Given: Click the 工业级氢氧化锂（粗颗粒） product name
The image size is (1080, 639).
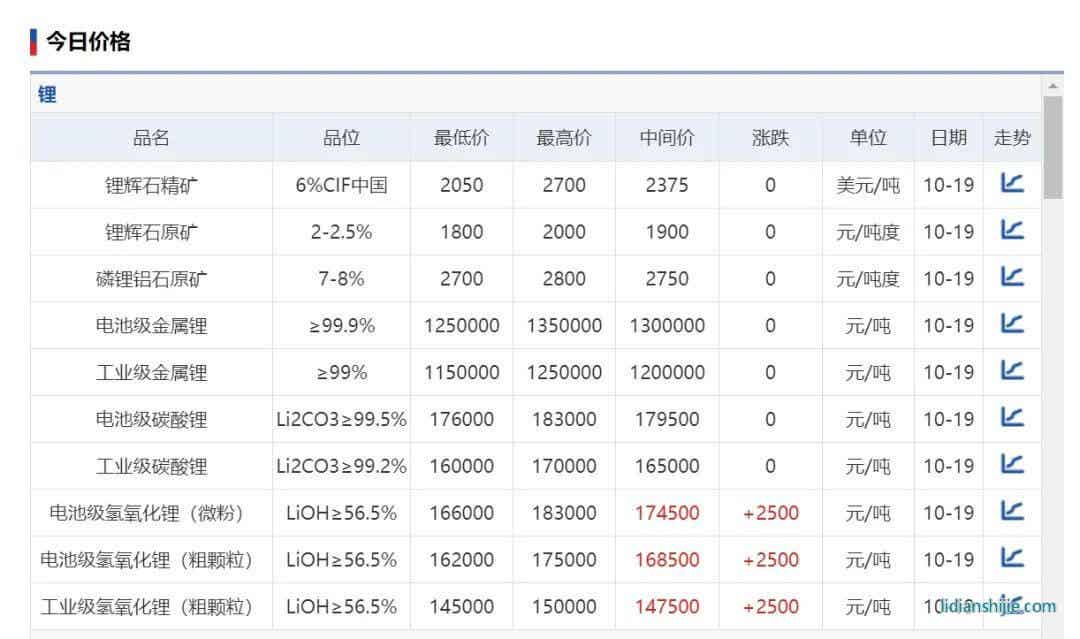Looking at the screenshot, I should (146, 606).
